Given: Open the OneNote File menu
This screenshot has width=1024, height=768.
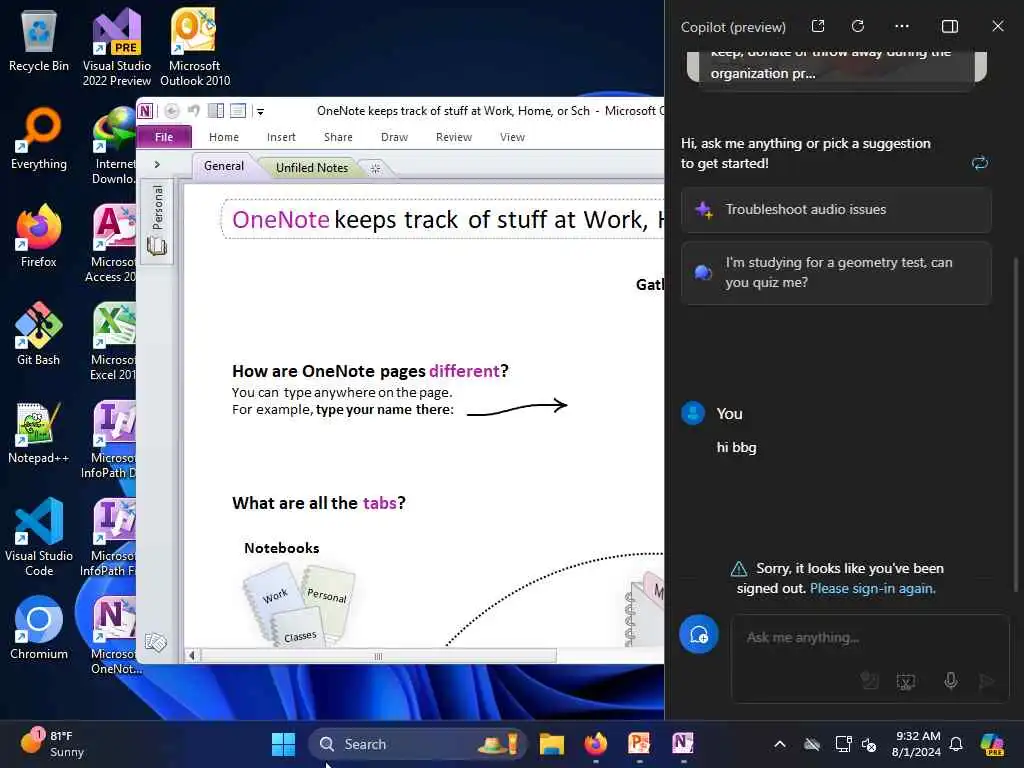Looking at the screenshot, I should 164,136.
